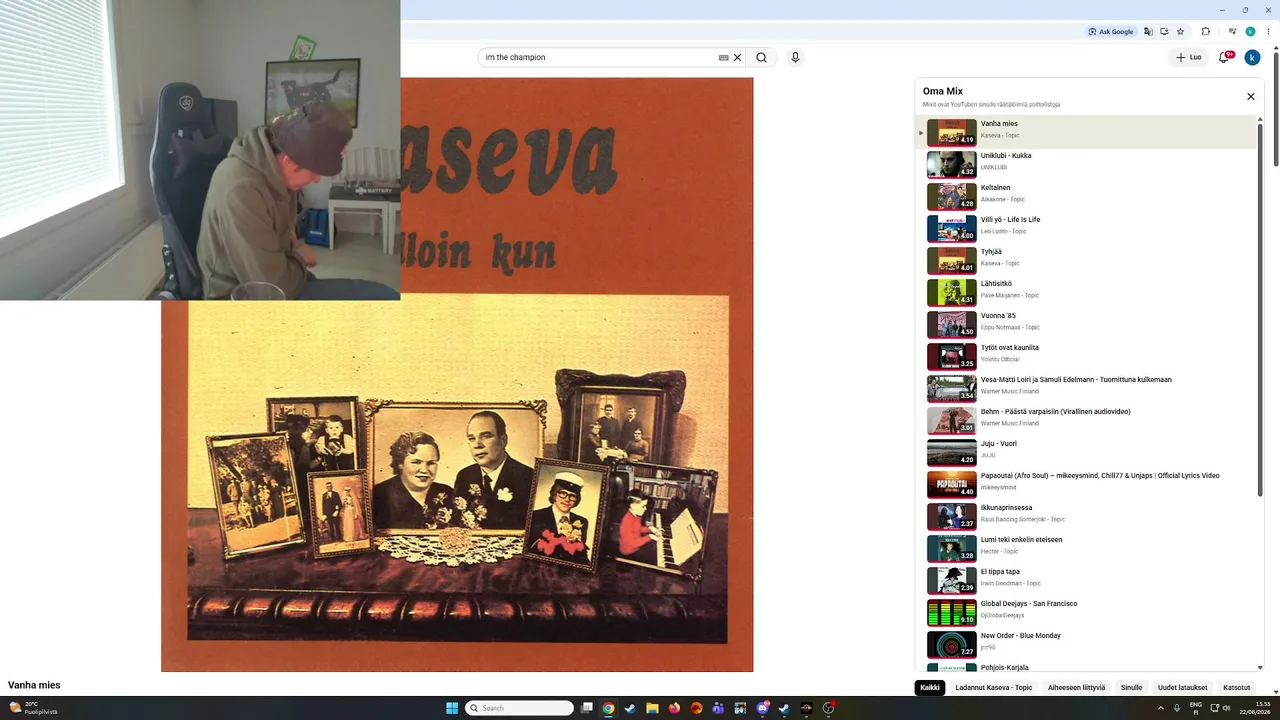Click the Global Deejays green thumbnail
Screen dimensions: 1280x720
coord(952,613)
